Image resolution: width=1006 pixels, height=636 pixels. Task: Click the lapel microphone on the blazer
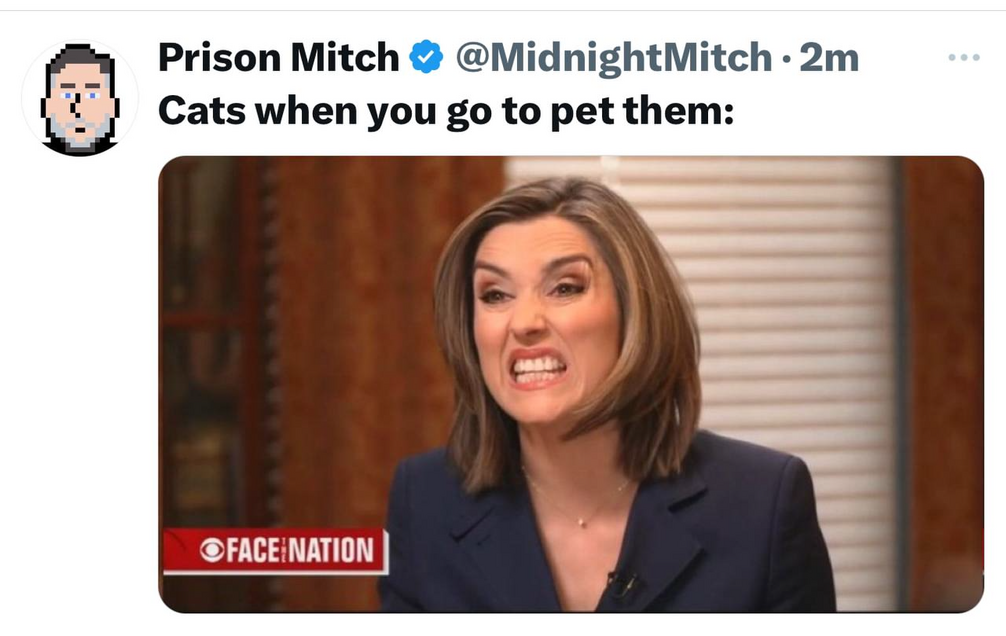click(622, 584)
